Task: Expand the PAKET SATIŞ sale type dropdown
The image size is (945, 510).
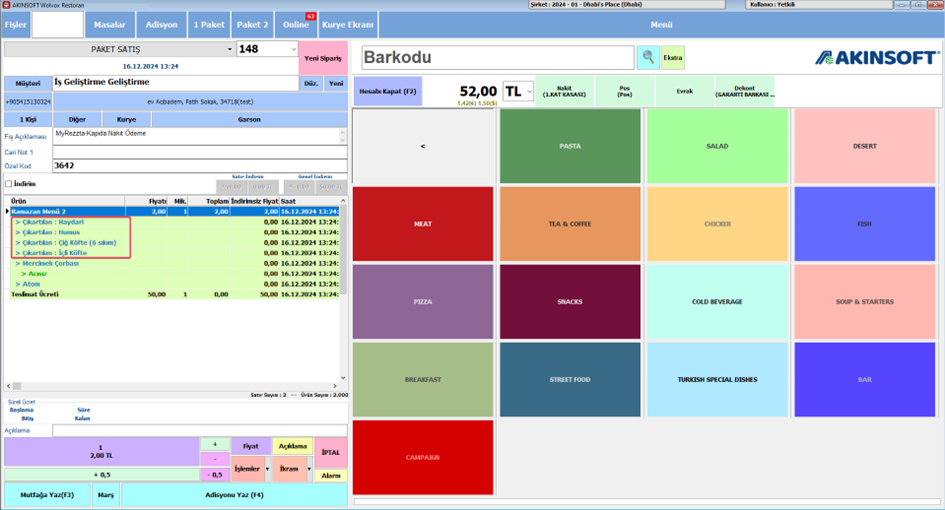Action: 230,49
